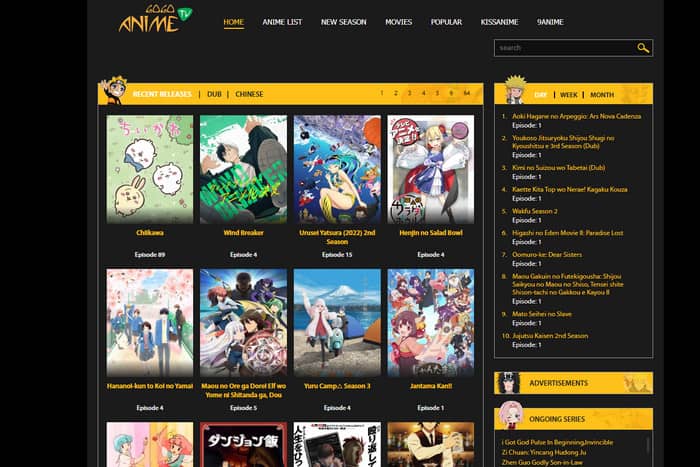
Task: Open the Yuru Camp Season 3 poster
Action: point(337,323)
